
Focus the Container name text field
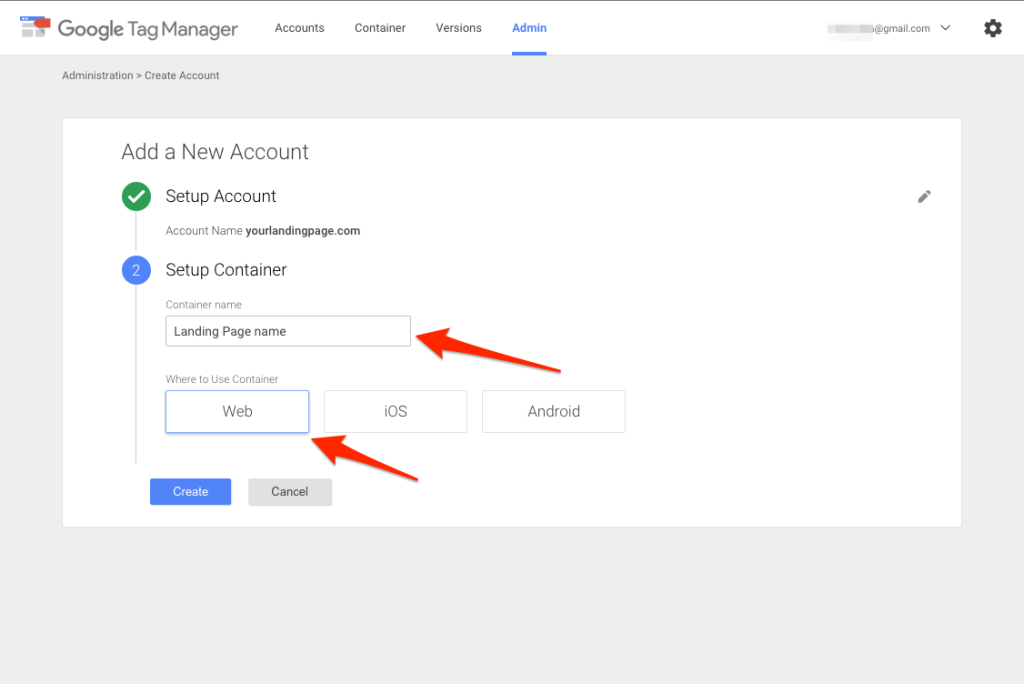287,331
